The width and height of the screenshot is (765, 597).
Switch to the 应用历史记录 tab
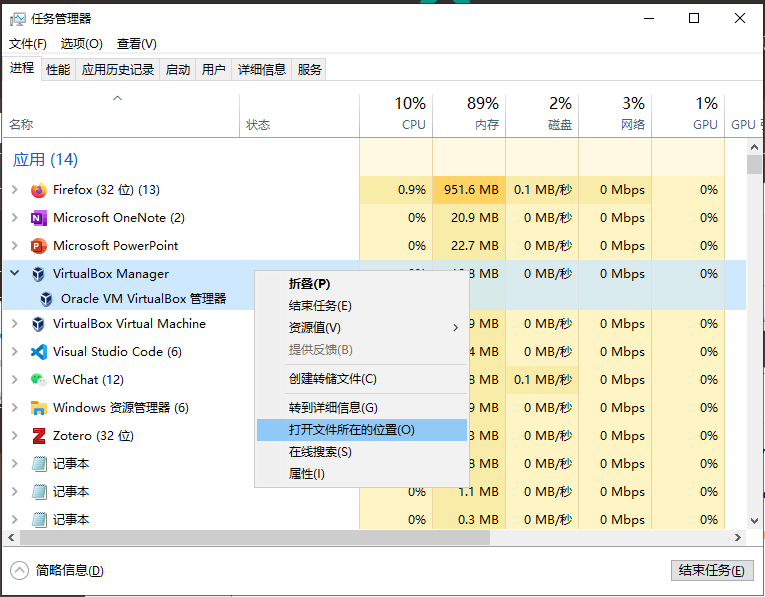tap(118, 70)
